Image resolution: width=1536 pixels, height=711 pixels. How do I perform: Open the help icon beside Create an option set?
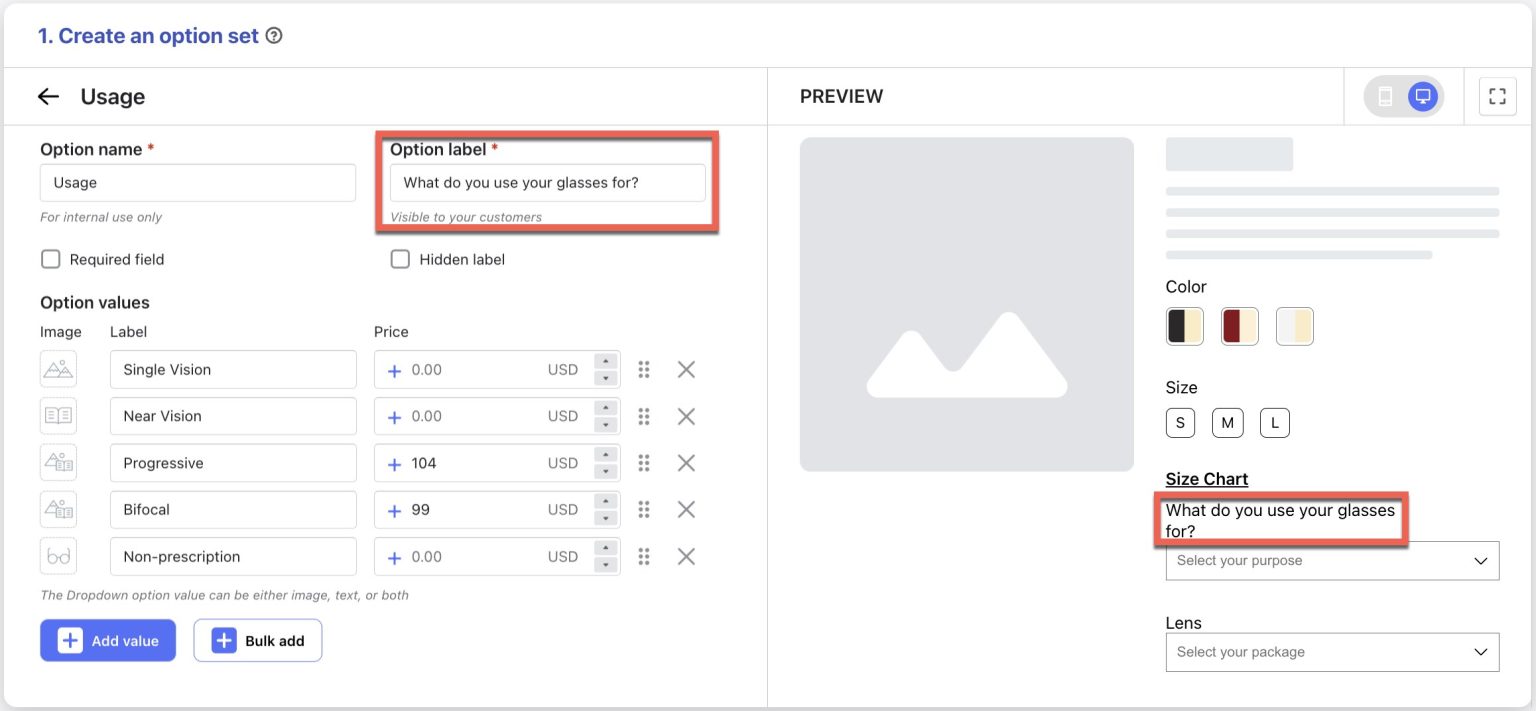coord(273,34)
